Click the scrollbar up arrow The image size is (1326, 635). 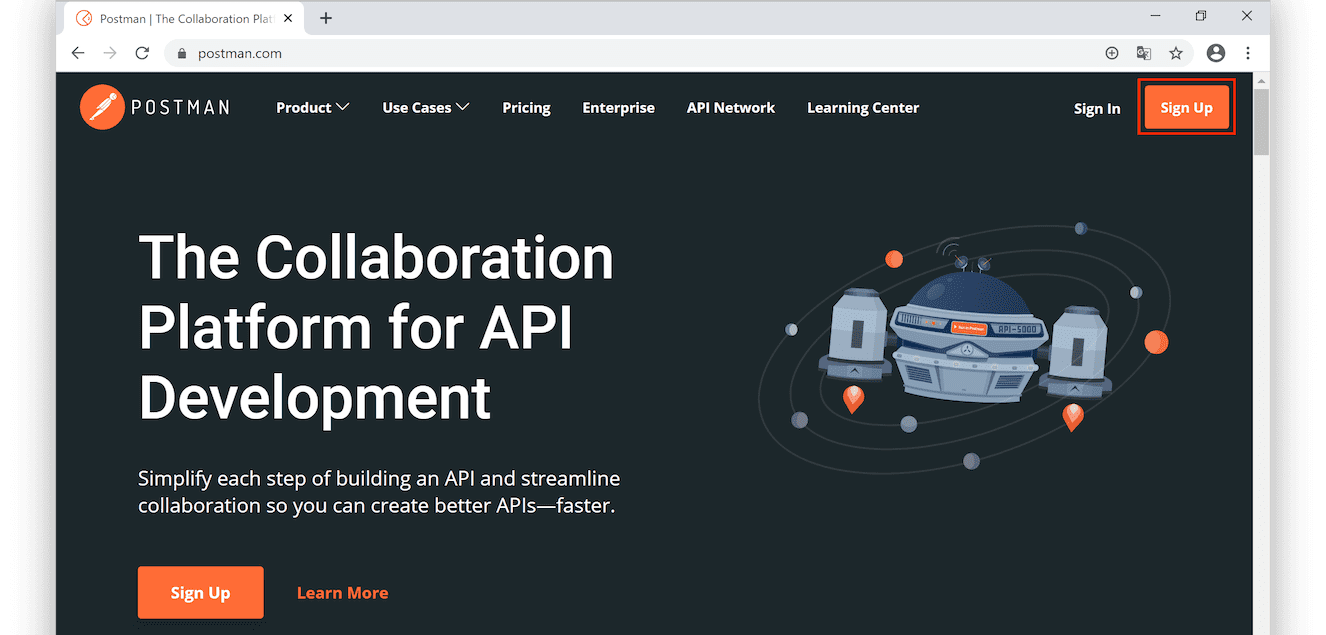(x=1261, y=79)
